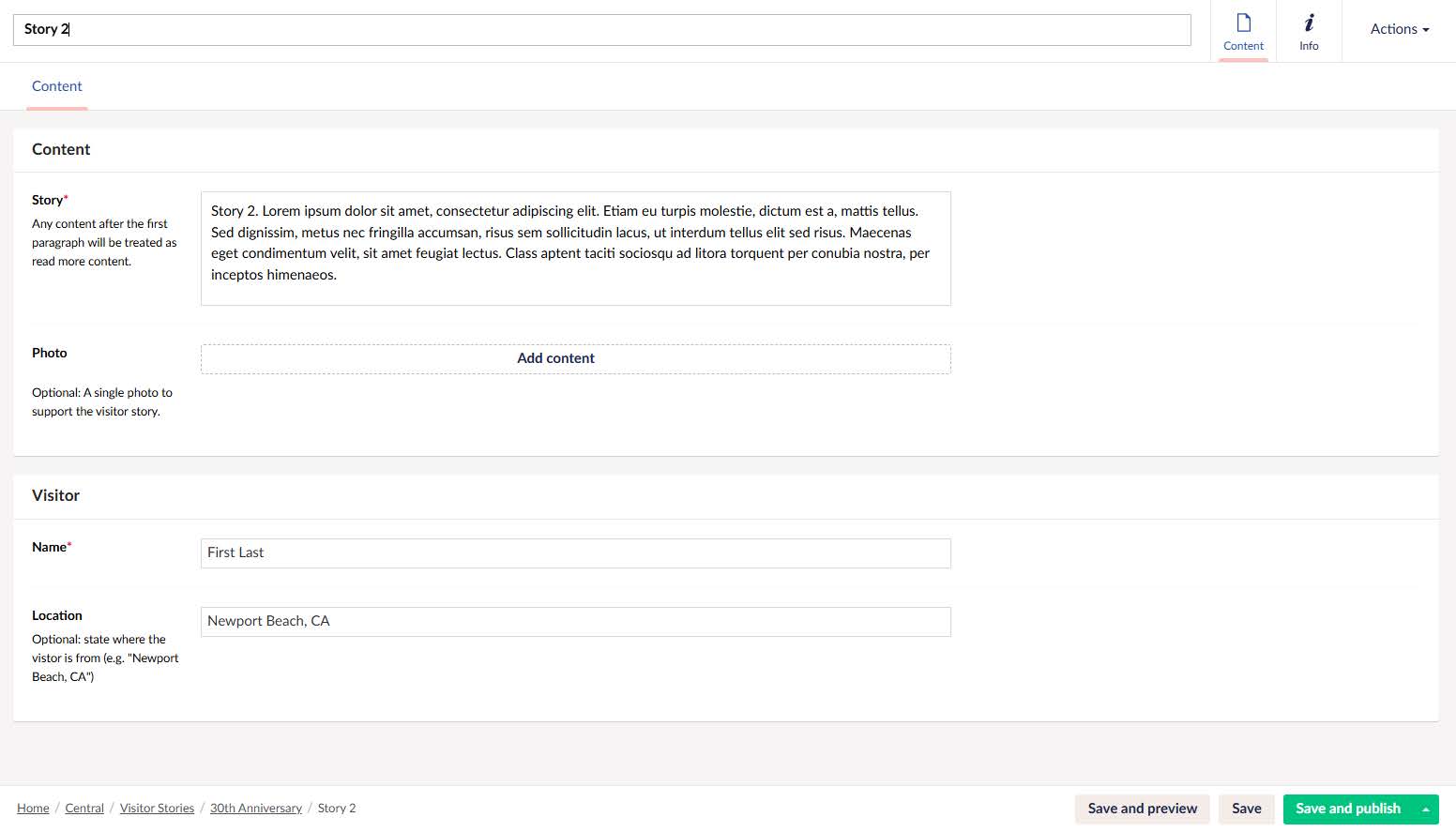Click Save and preview
Viewport: 1456px width, 832px height.
1142,809
